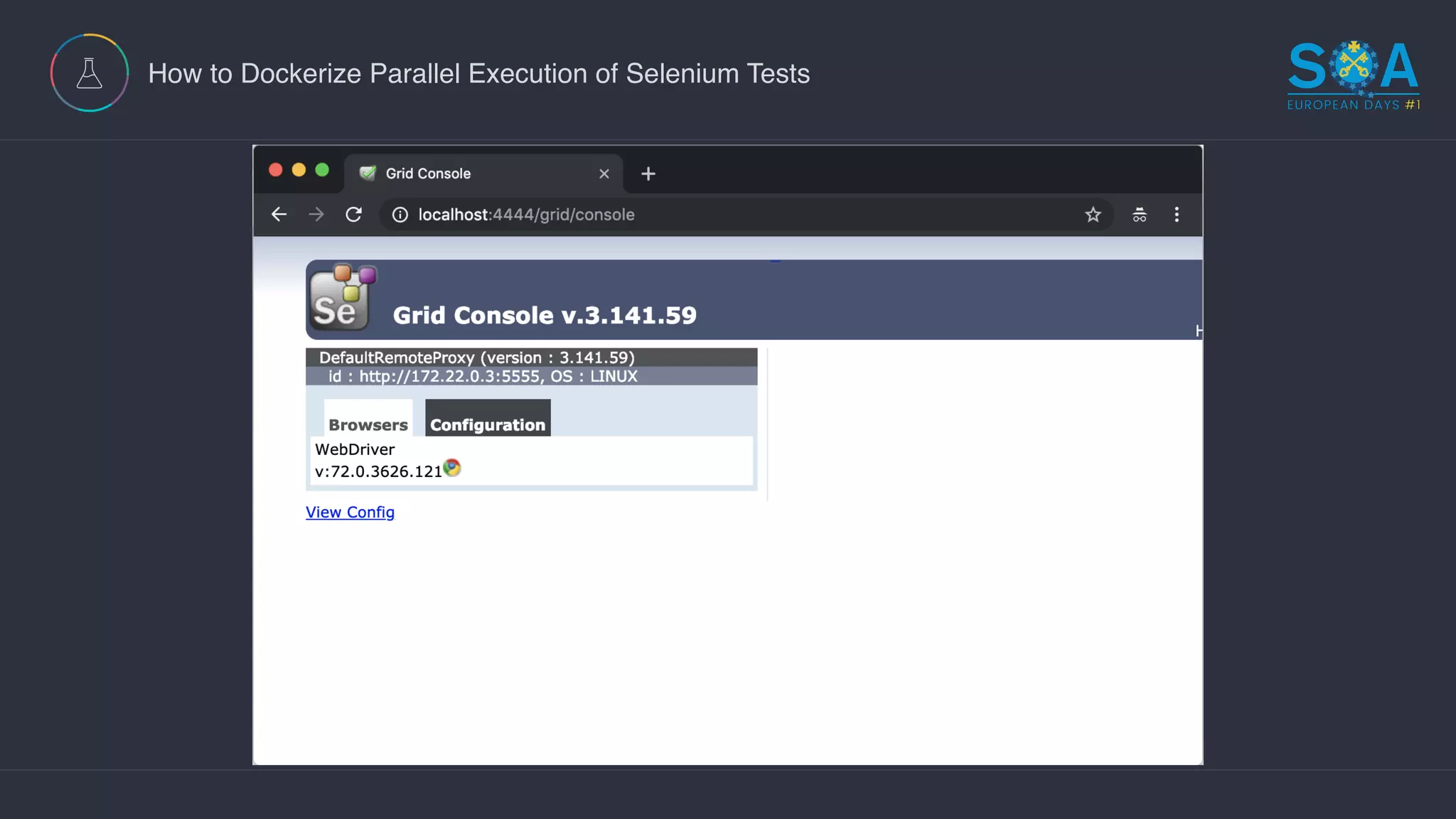
Task: Click the browser back arrow
Action: pos(279,214)
